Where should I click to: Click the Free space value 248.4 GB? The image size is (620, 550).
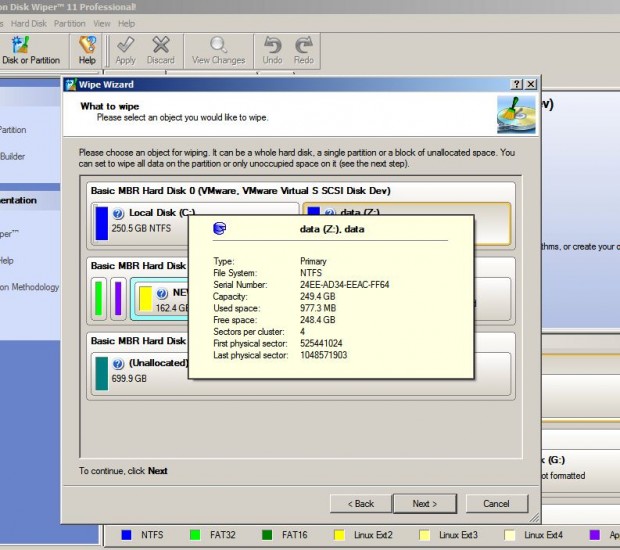point(318,320)
